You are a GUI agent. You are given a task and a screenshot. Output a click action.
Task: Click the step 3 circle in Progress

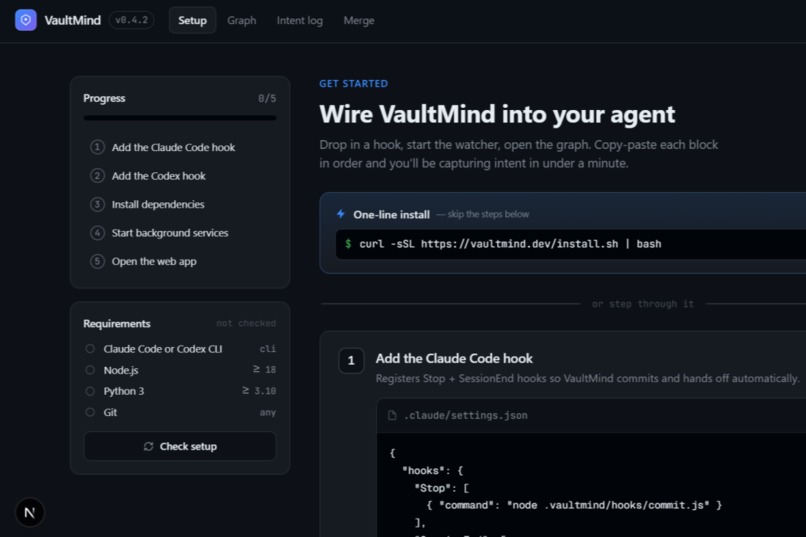coord(97,205)
